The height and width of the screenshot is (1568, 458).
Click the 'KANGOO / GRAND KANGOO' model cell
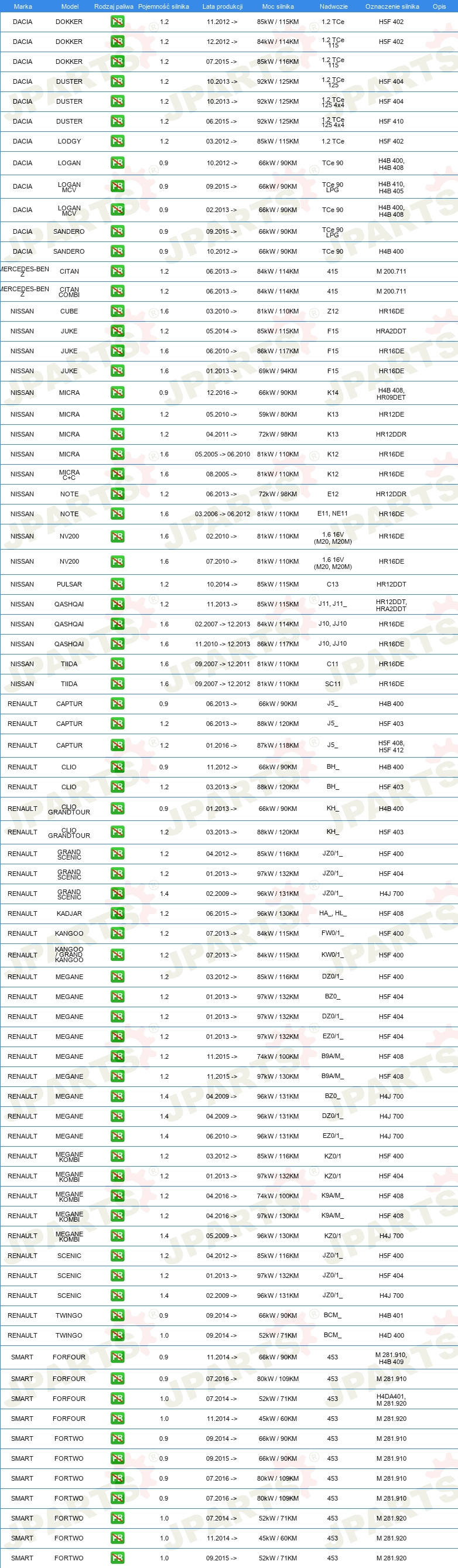[x=69, y=955]
